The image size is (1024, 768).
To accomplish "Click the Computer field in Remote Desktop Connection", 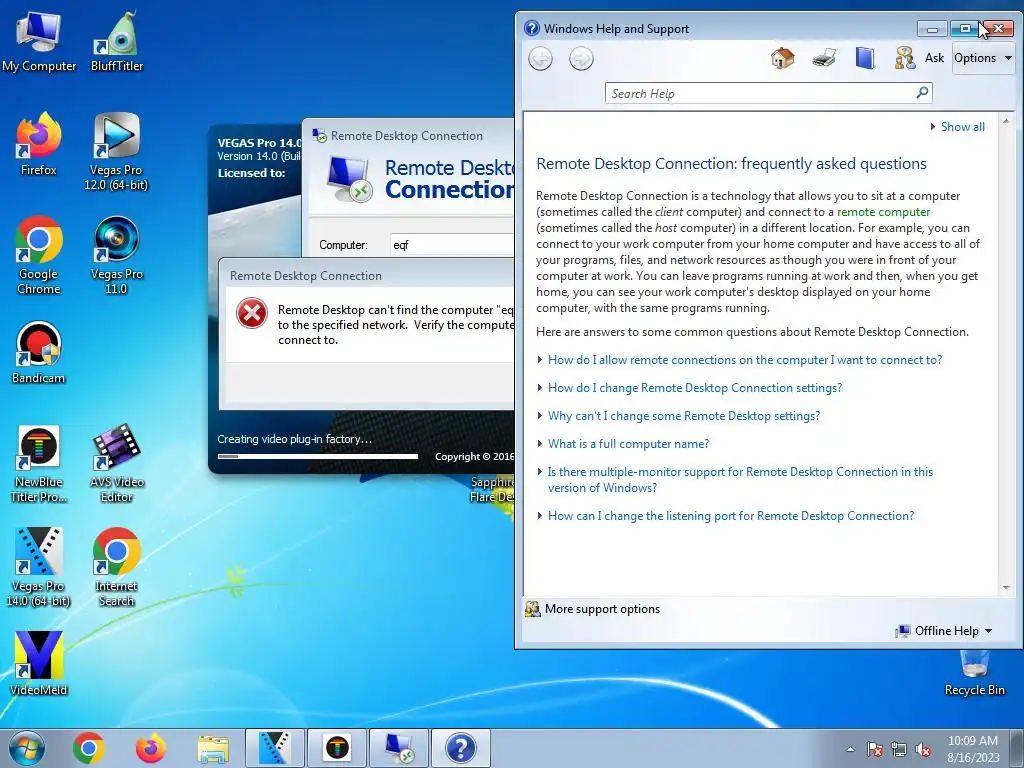I will pyautogui.click(x=452, y=245).
